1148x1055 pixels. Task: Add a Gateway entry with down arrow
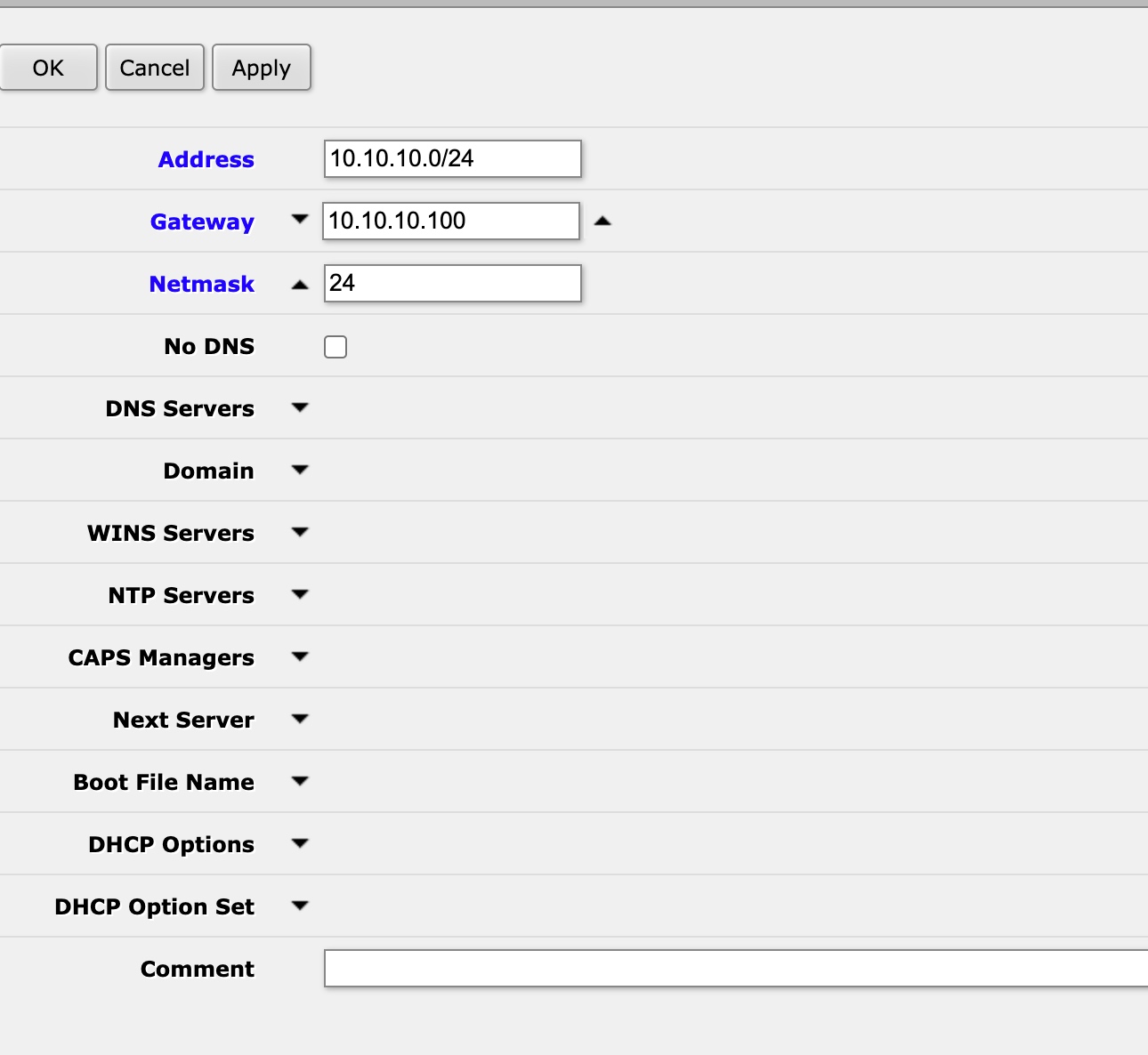pyautogui.click(x=300, y=220)
